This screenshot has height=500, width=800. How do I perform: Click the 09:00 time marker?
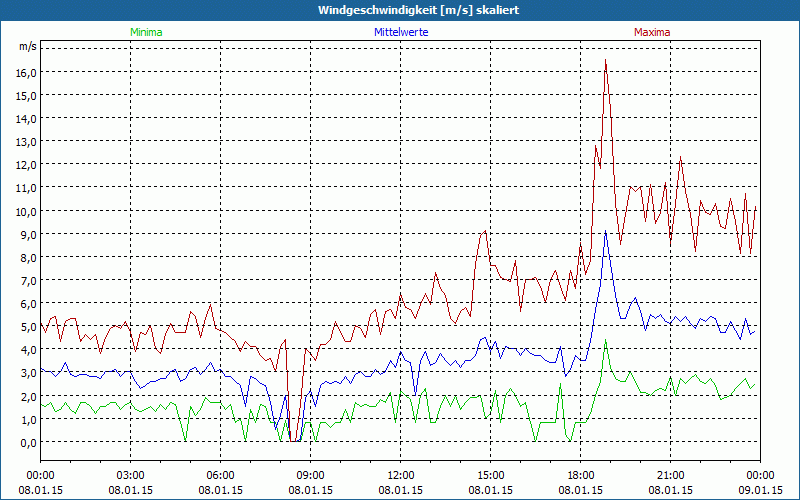(310, 475)
